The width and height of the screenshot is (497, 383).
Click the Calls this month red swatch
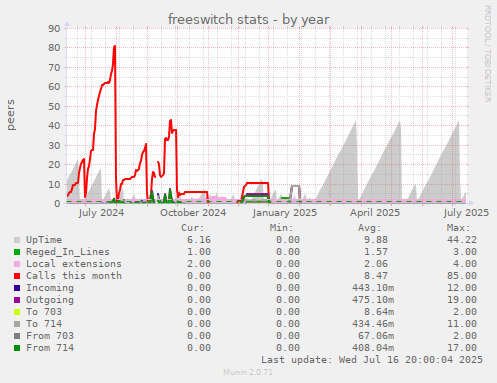click(x=17, y=276)
